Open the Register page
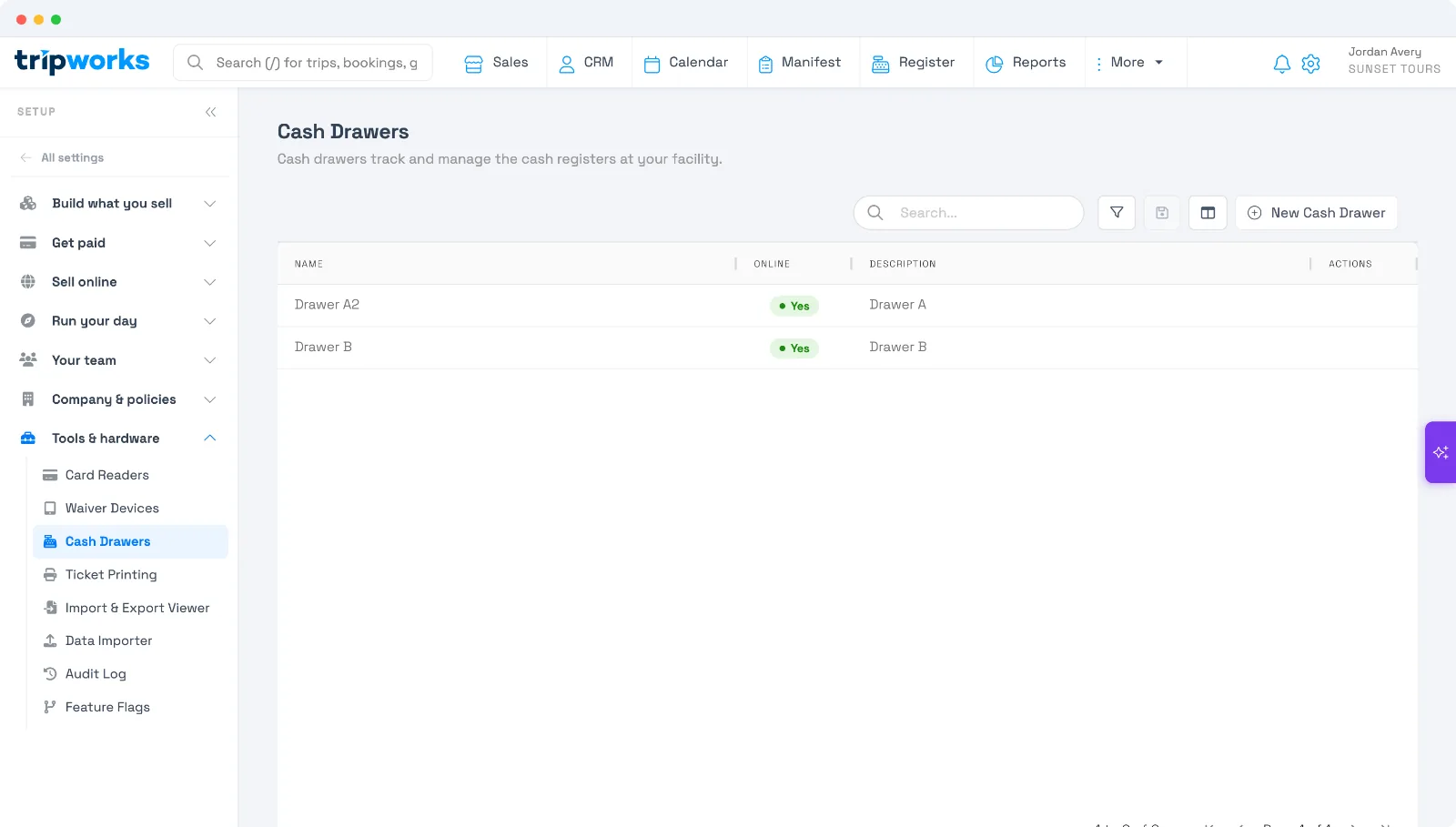 coord(914,63)
